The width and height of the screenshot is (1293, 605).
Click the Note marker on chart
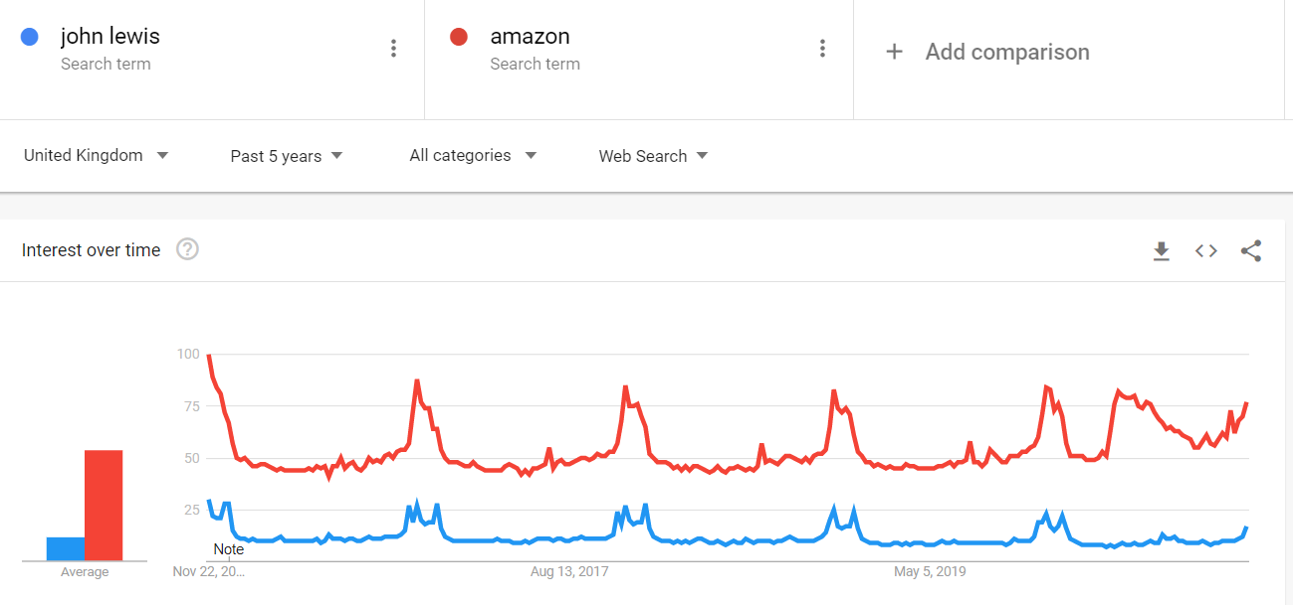tap(228, 549)
